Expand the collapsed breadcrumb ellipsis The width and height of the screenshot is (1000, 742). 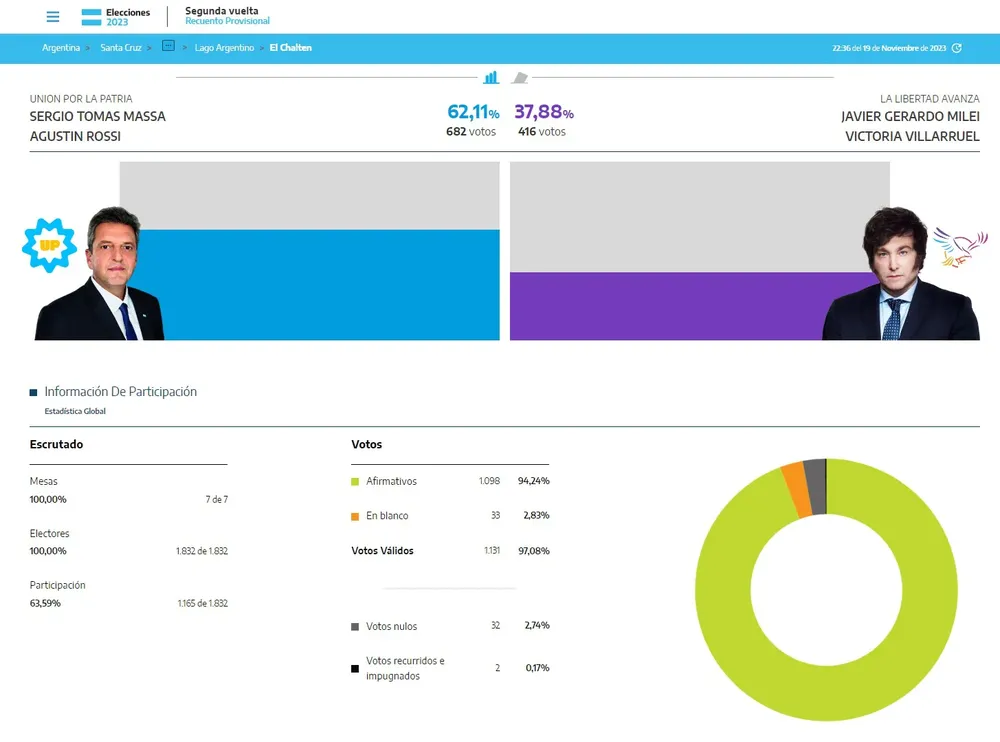pyautogui.click(x=168, y=47)
